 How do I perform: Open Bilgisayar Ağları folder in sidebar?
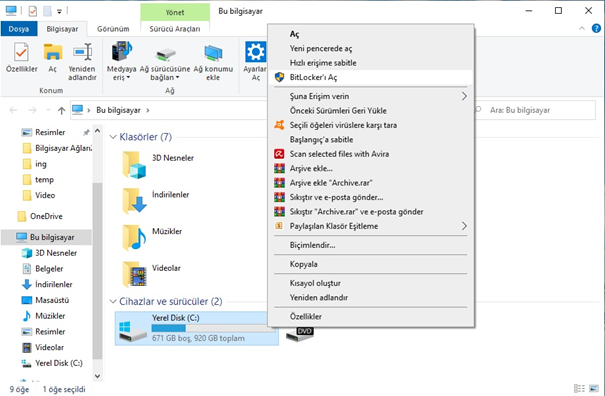(57, 148)
